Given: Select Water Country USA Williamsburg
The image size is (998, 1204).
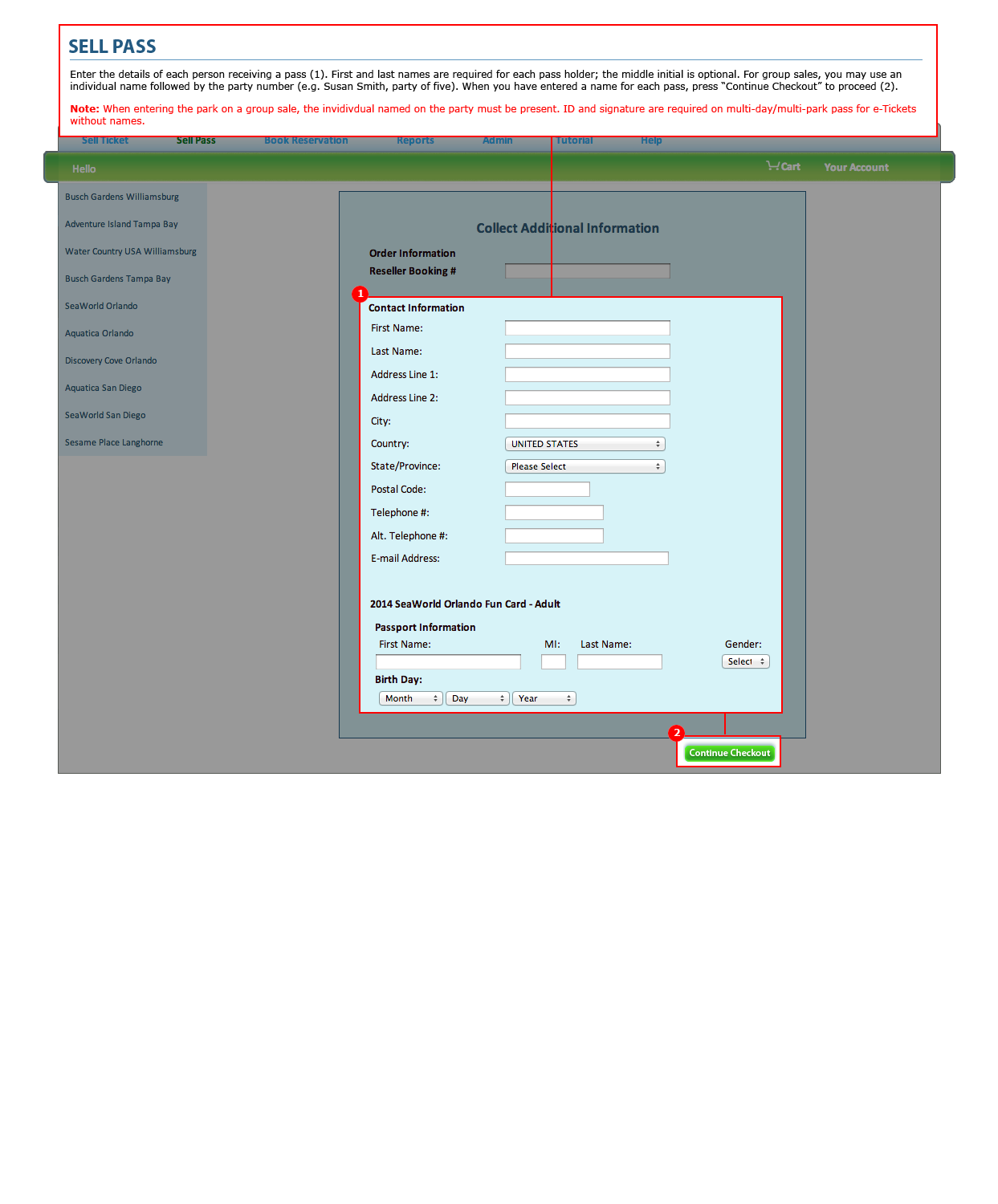Looking at the screenshot, I should (x=131, y=251).
